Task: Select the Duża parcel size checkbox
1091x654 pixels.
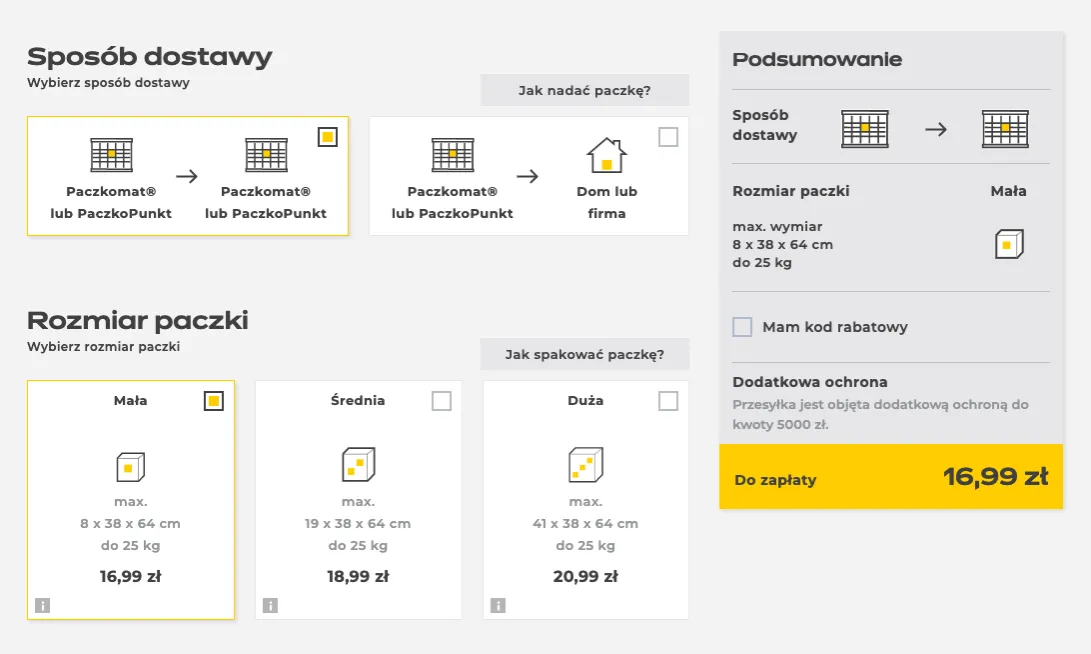Action: [669, 400]
